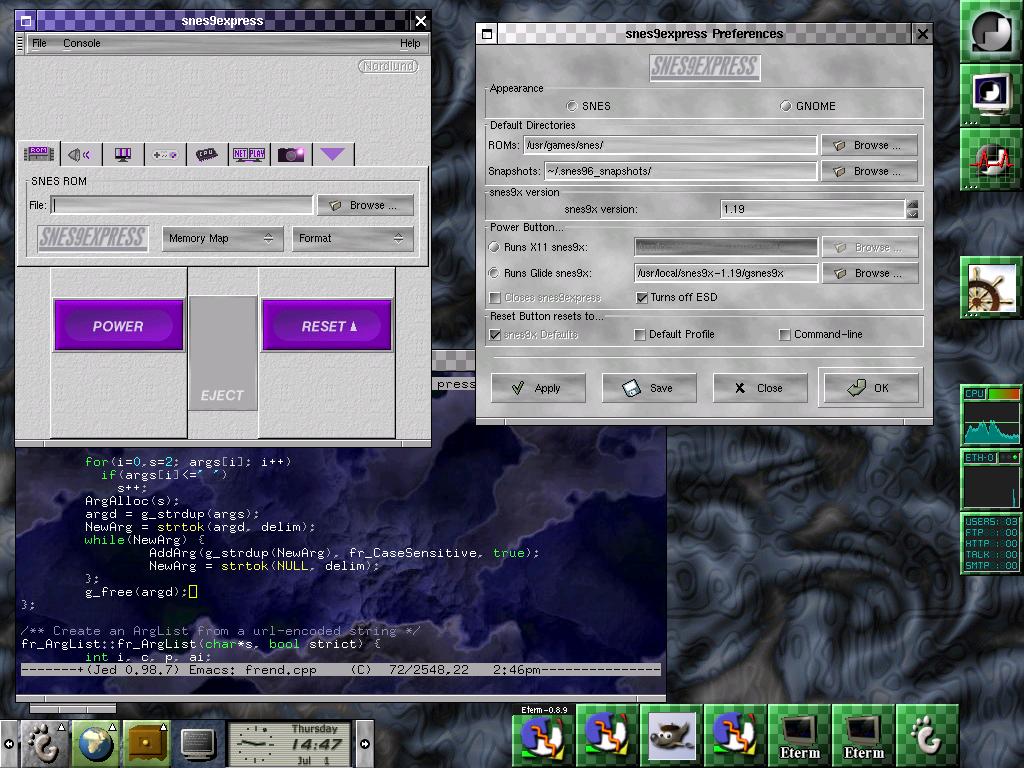Click the purple RESET button
The image size is (1024, 768).
[x=327, y=325]
